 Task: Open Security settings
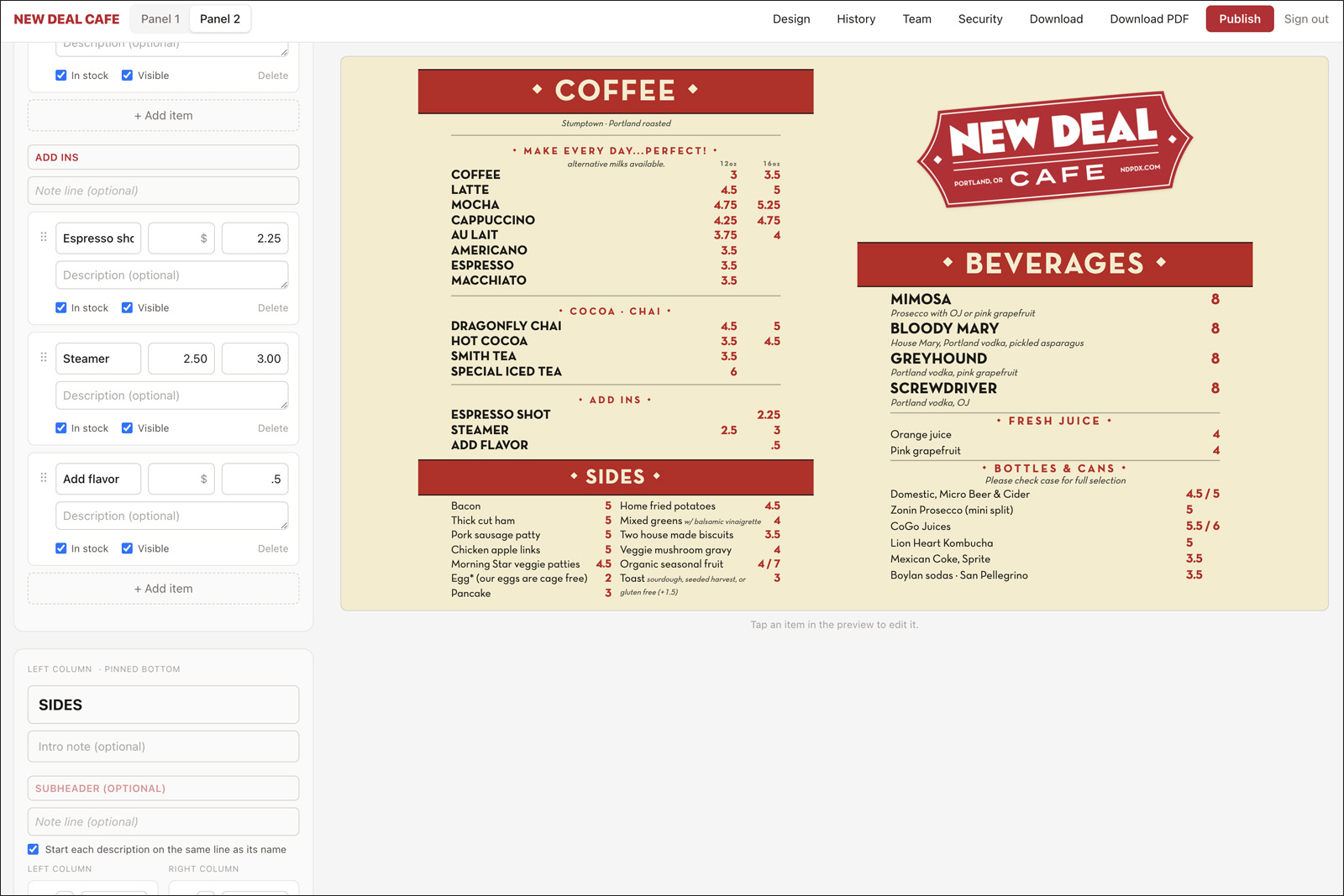(980, 18)
